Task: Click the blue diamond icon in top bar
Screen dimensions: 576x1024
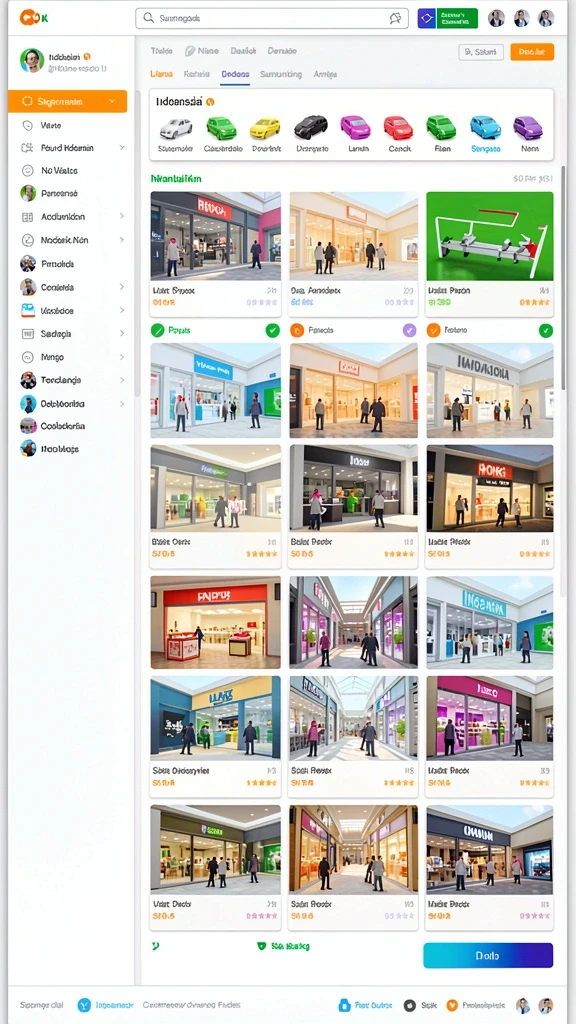Action: pyautogui.click(x=426, y=19)
